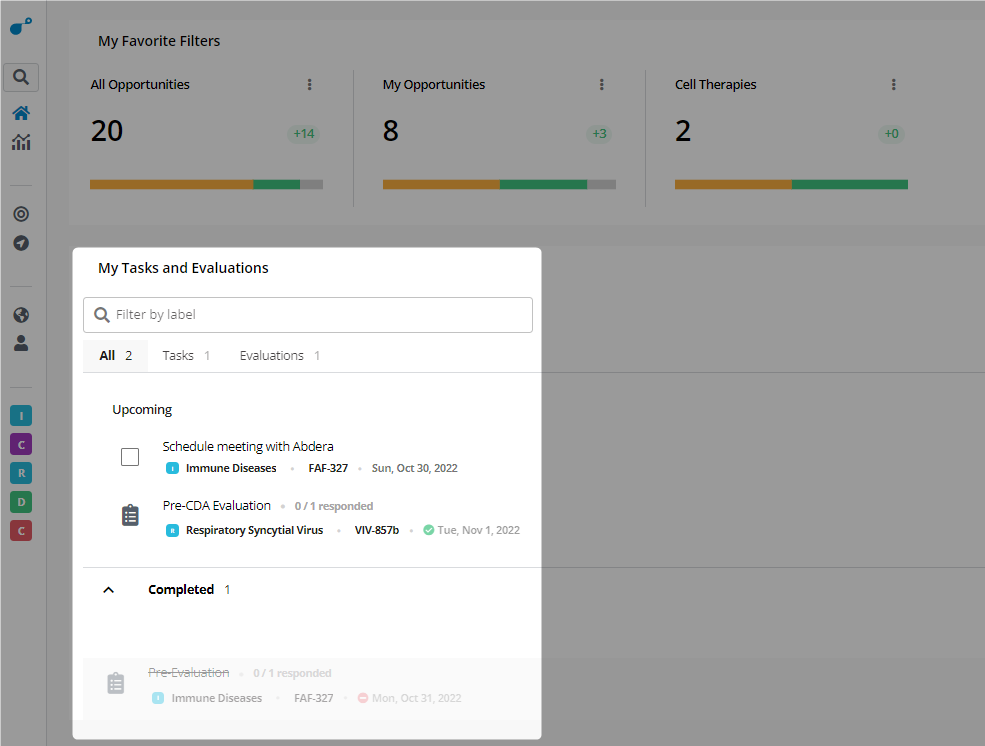Open the analytics chart icon
Image resolution: width=985 pixels, height=746 pixels.
coord(21,142)
